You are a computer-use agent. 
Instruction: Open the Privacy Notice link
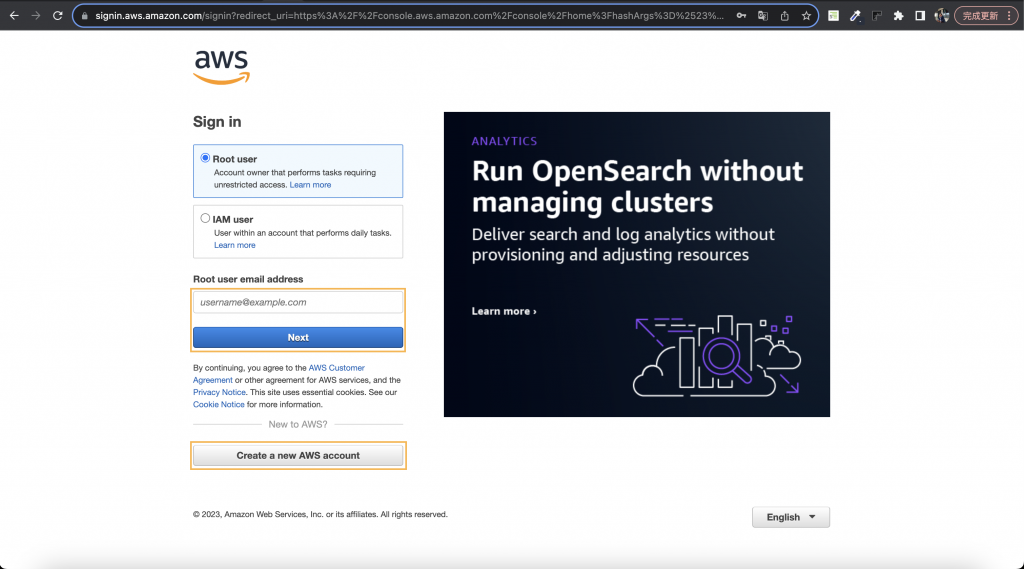click(219, 392)
